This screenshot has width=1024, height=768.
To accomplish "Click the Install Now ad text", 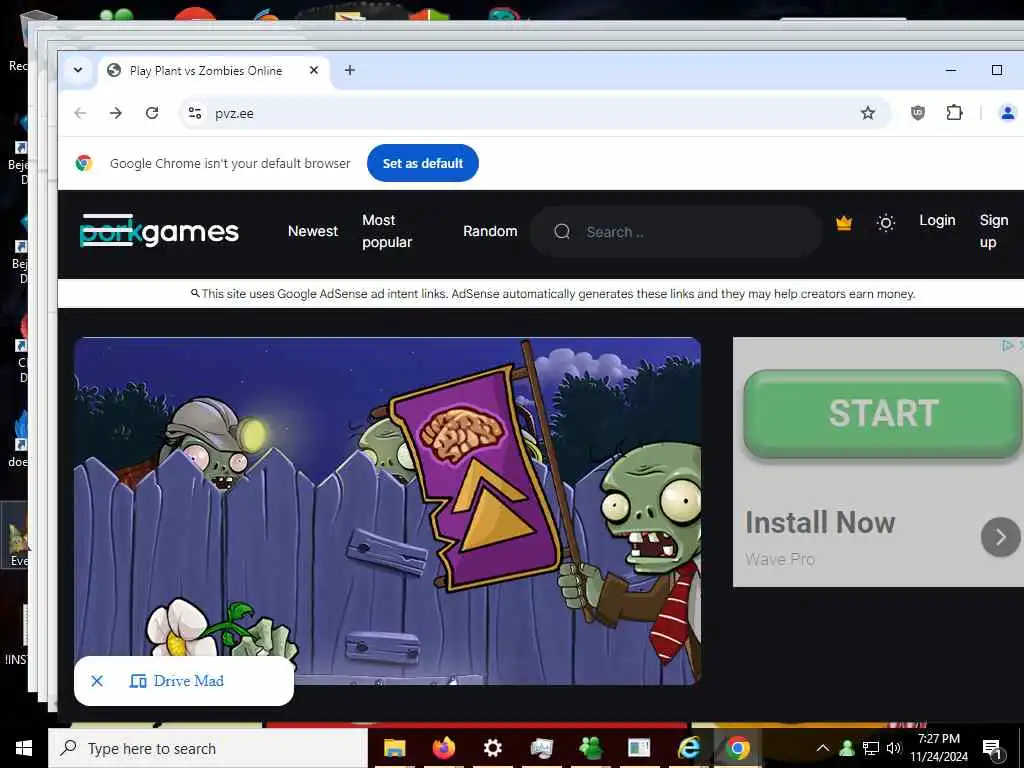I will (820, 522).
